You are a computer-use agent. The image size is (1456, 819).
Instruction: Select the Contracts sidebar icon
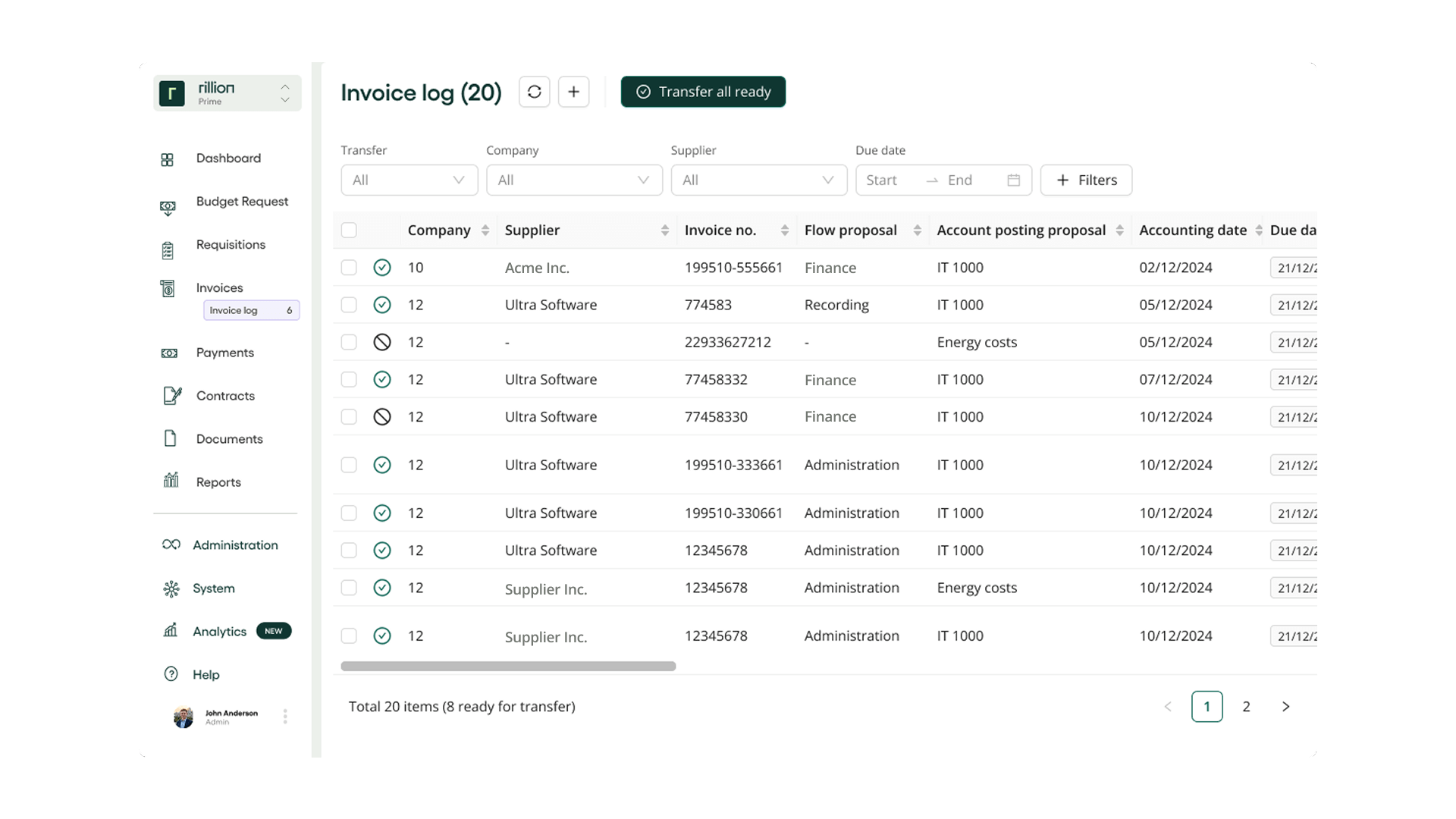pyautogui.click(x=171, y=395)
